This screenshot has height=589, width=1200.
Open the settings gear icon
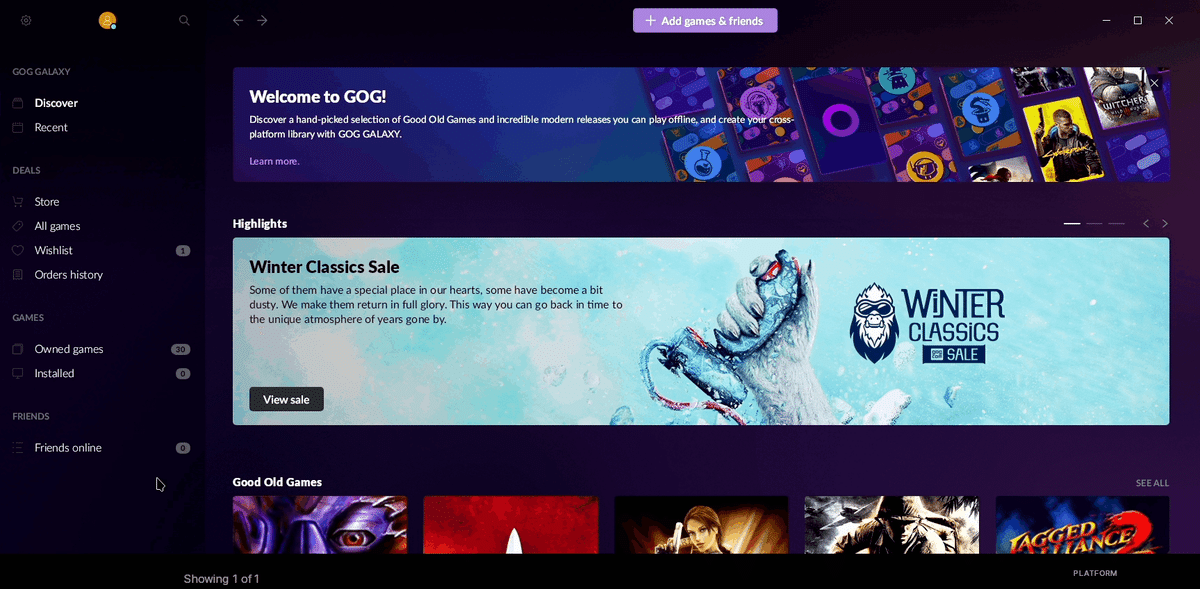click(26, 20)
